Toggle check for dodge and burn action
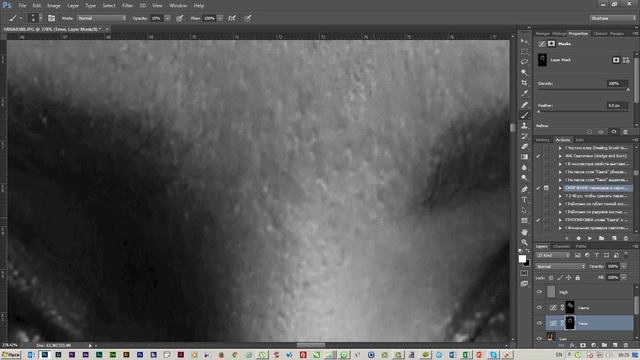The height and width of the screenshot is (360, 640). pyautogui.click(x=538, y=156)
